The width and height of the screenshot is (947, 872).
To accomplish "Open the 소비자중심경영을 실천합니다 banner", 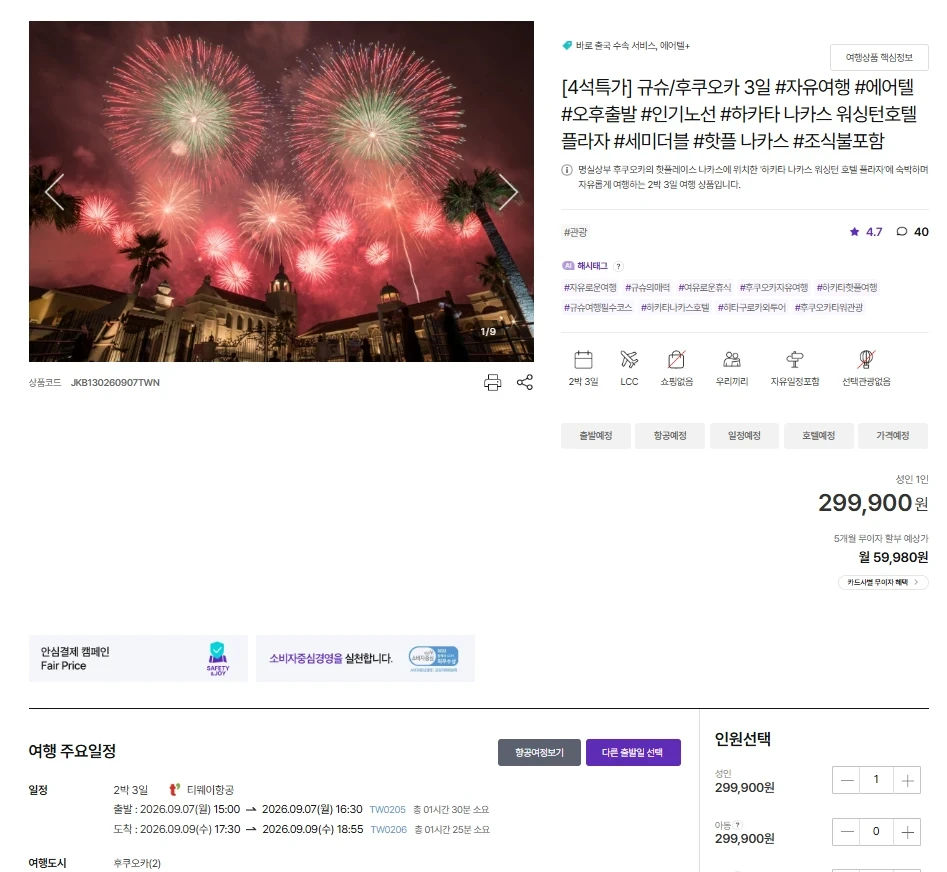I will 365,658.
